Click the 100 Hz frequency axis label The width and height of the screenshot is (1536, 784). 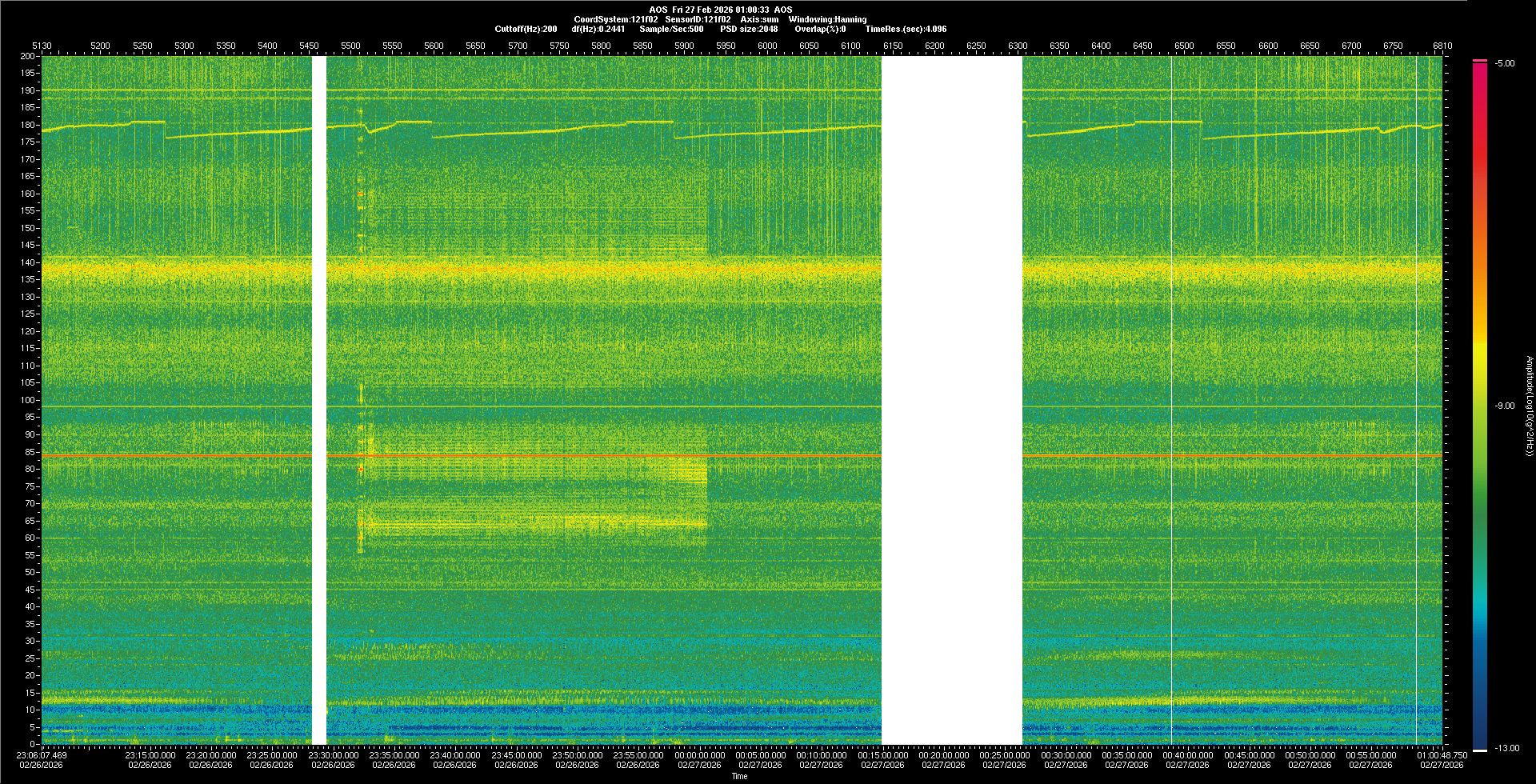pos(27,400)
